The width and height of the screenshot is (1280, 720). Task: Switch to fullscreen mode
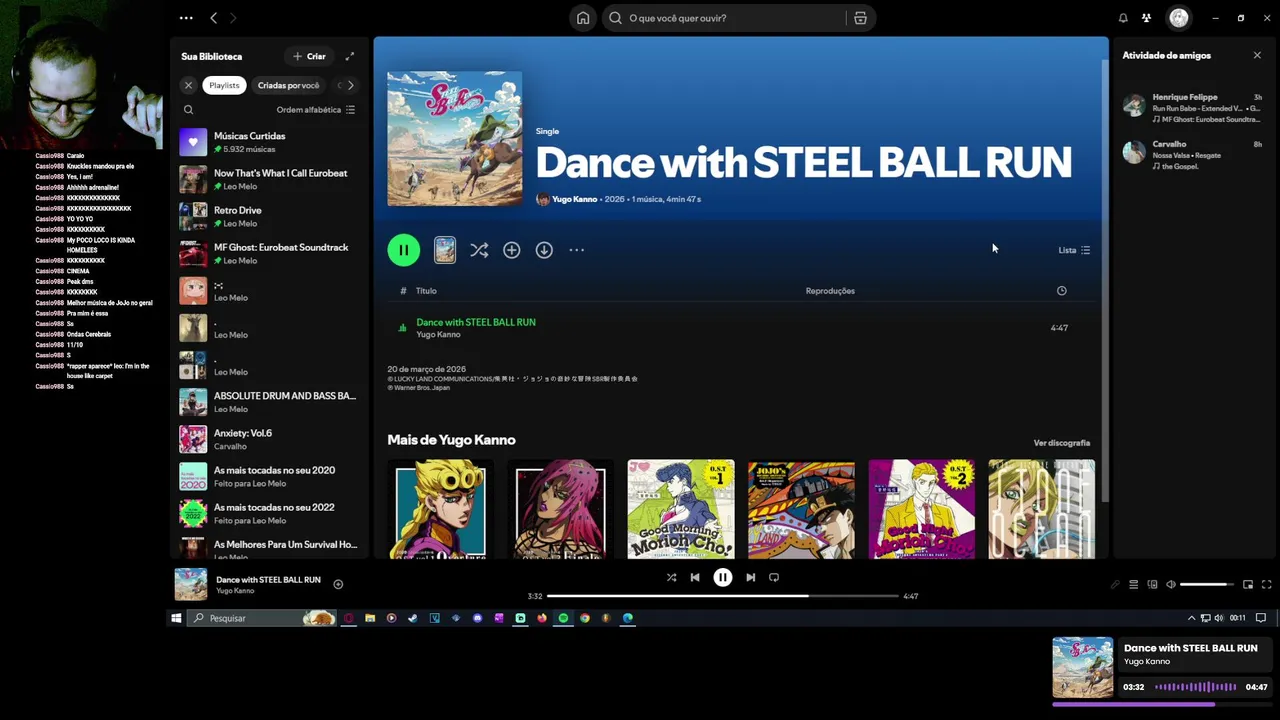point(1266,584)
